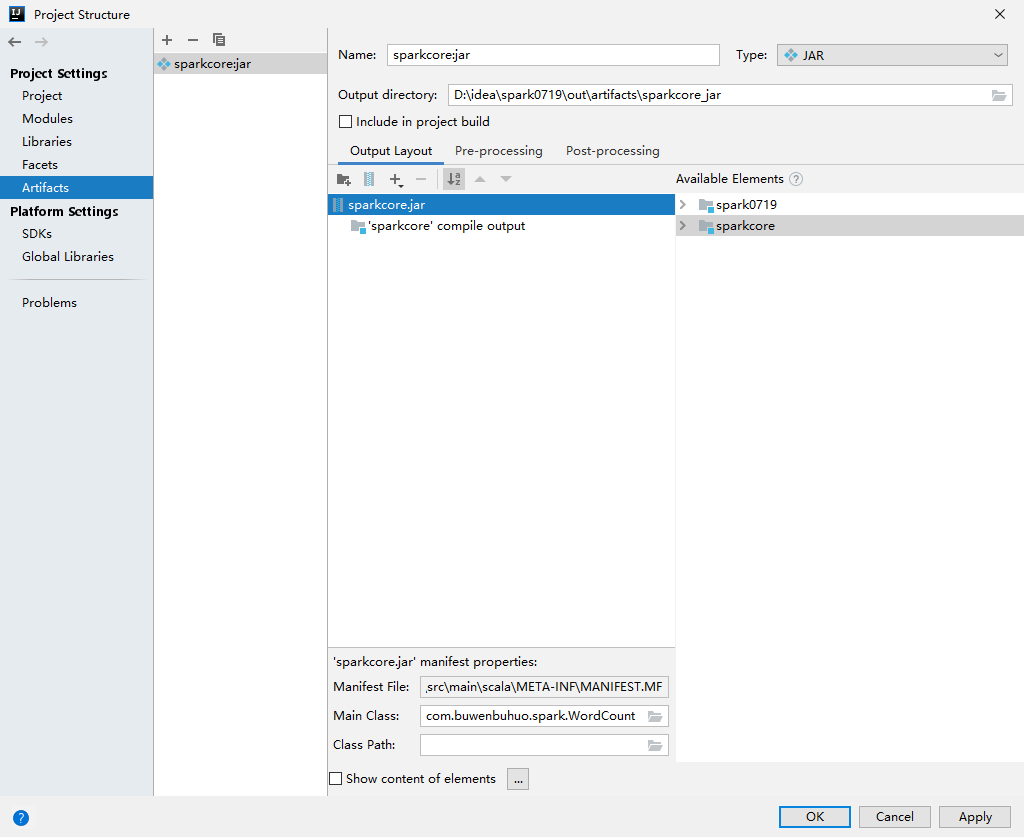This screenshot has height=837, width=1024.
Task: Confirm with the OK button
Action: [814, 817]
